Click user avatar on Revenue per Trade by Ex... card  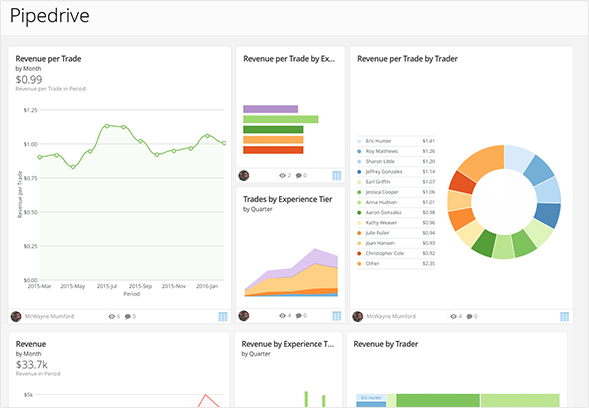click(x=244, y=175)
